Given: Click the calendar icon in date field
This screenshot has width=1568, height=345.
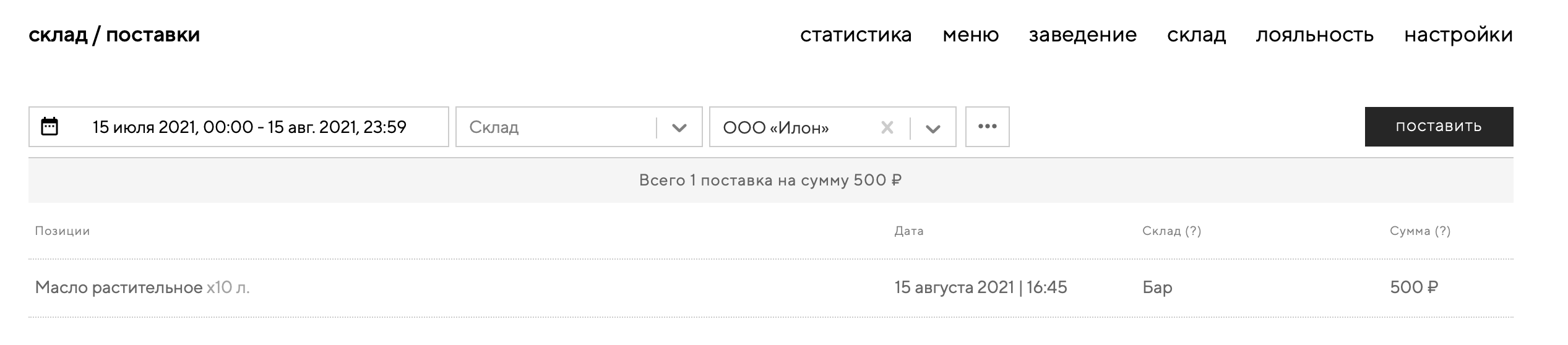Looking at the screenshot, I should pos(50,127).
